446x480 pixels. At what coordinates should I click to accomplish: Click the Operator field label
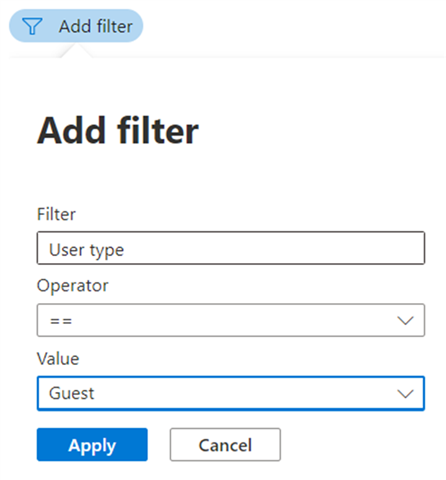(x=73, y=286)
